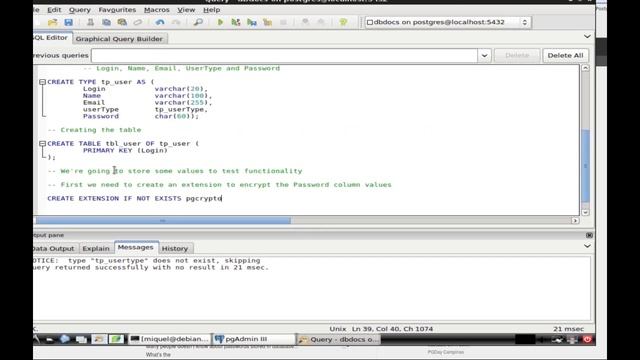Click the Explain query toolbar icon
Image resolution: width=640 pixels, height=360 pixels.
(x=267, y=22)
